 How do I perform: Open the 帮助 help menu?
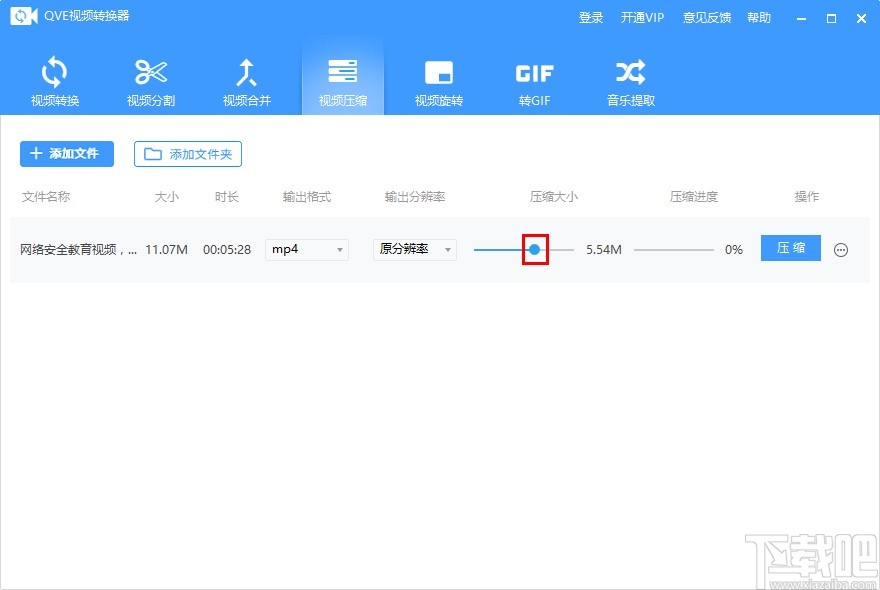(x=759, y=18)
